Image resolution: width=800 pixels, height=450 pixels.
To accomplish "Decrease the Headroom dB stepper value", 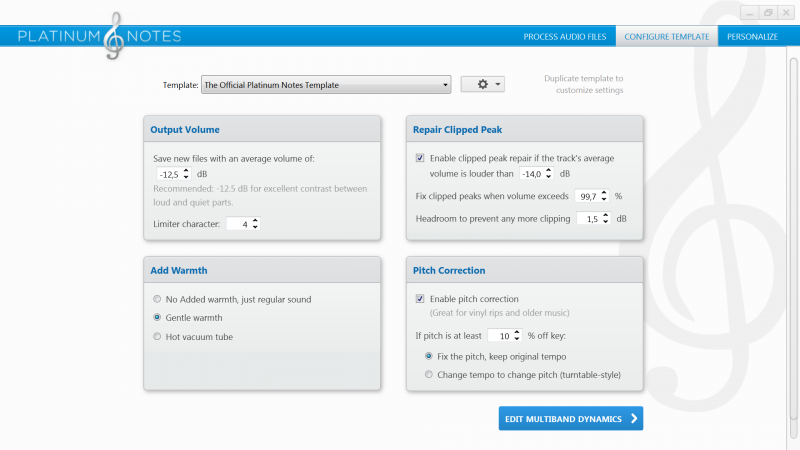I will click(x=606, y=222).
